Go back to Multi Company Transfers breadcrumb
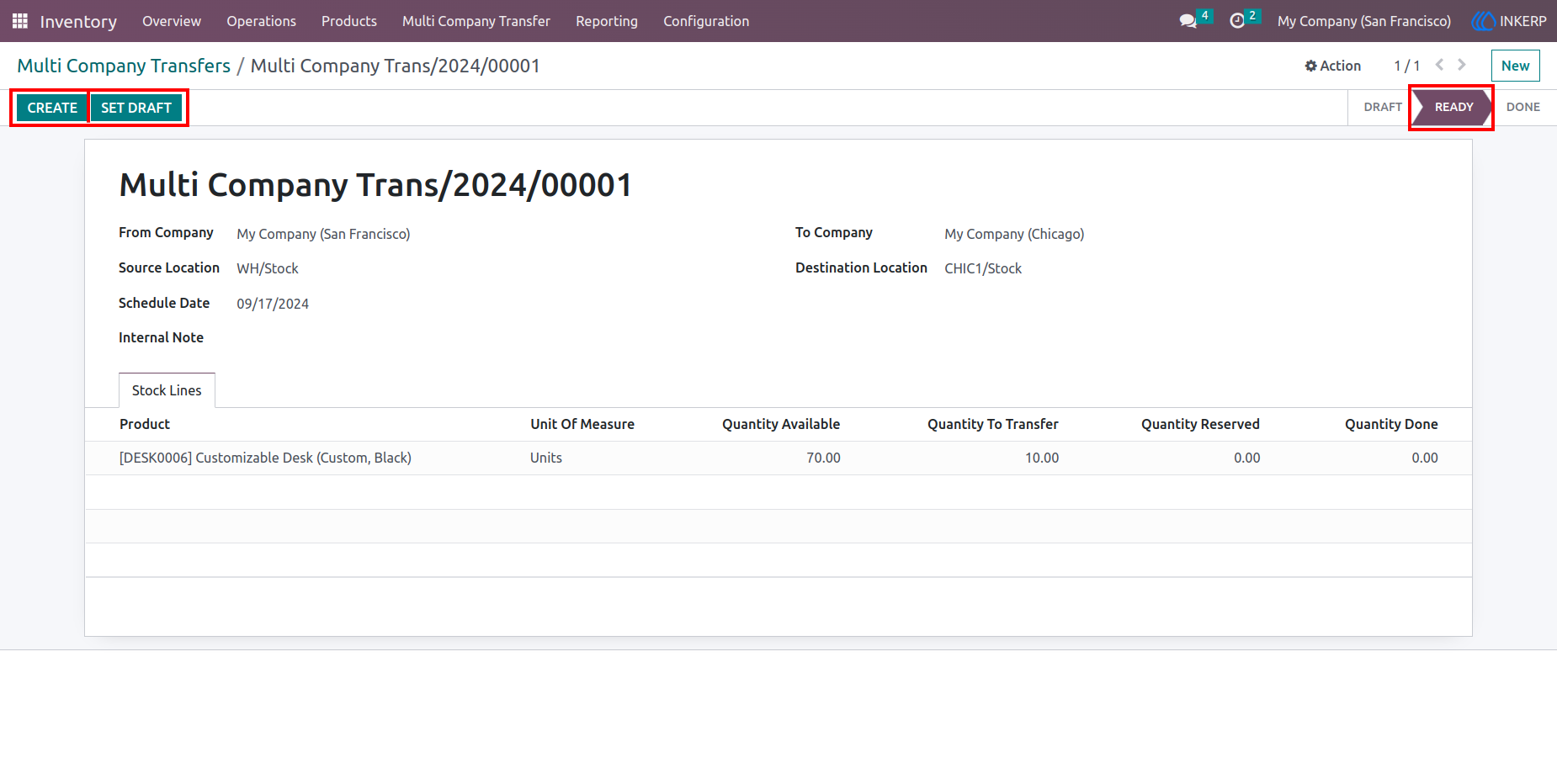The image size is (1557, 784). [124, 66]
